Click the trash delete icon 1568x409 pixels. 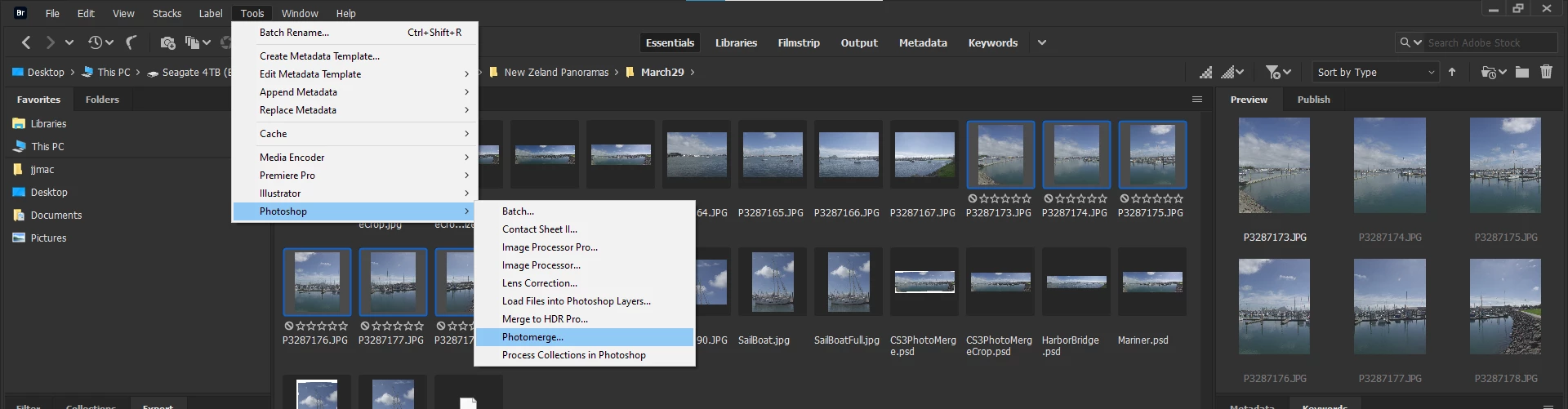pos(1546,72)
